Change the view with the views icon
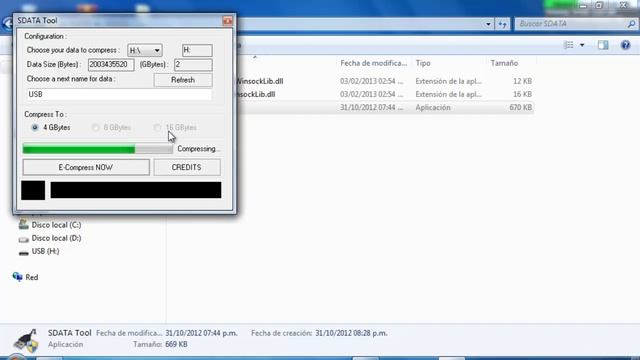The image size is (640, 360). click(568, 45)
